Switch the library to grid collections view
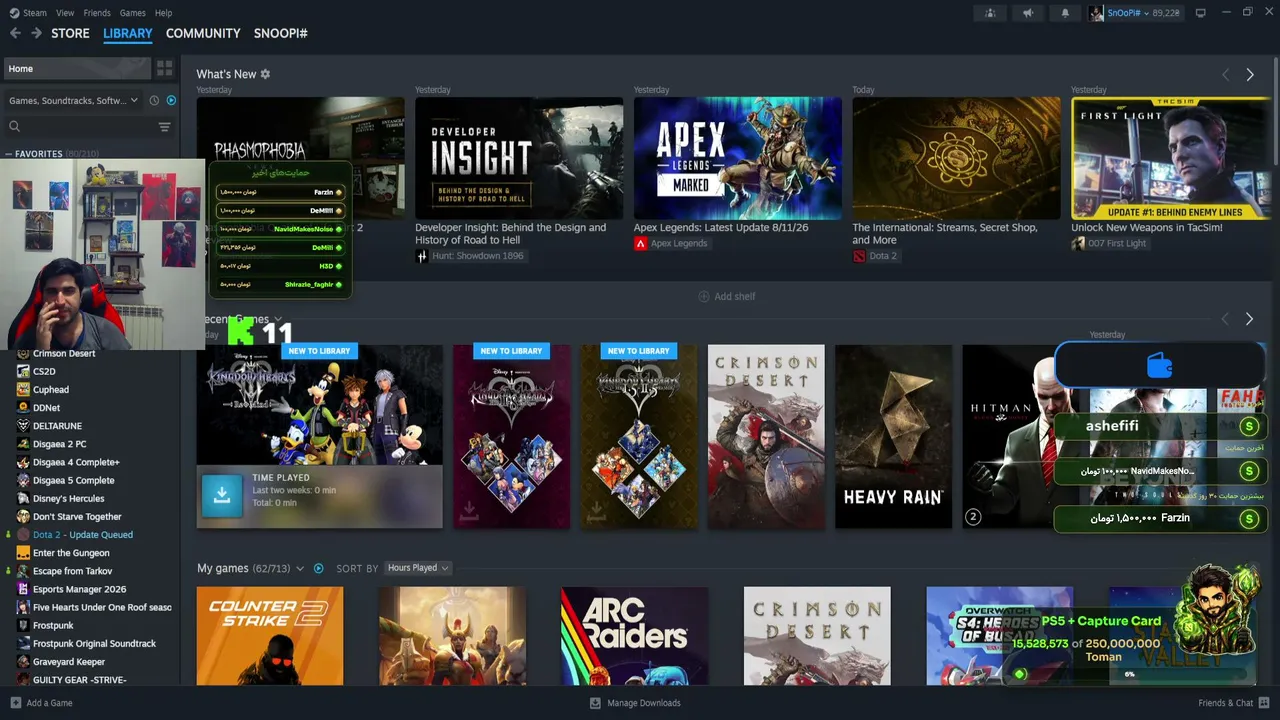This screenshot has width=1280, height=720. coord(164,69)
